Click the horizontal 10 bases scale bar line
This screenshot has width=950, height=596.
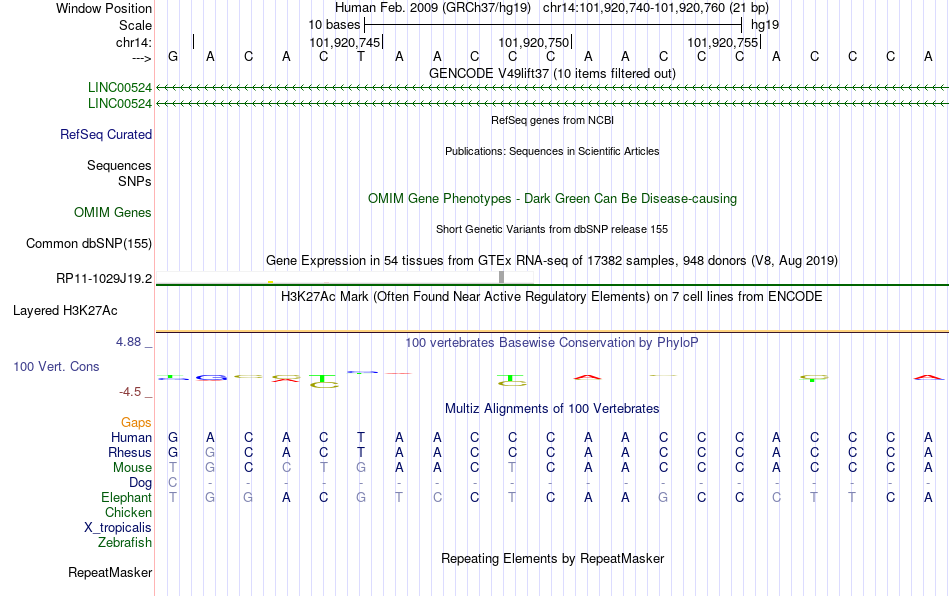[553, 25]
